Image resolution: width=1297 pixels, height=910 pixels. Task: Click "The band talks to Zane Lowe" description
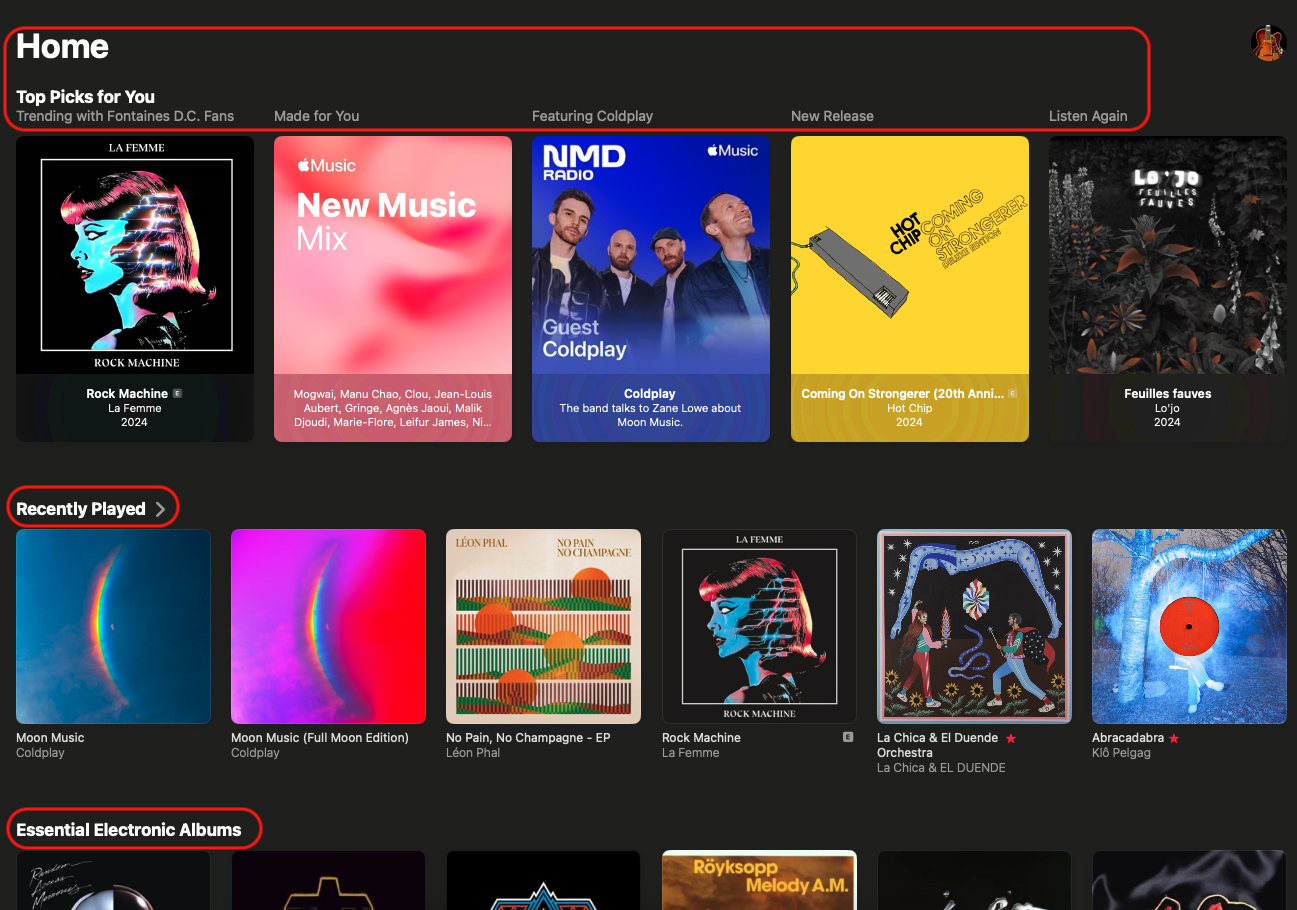tap(650, 415)
